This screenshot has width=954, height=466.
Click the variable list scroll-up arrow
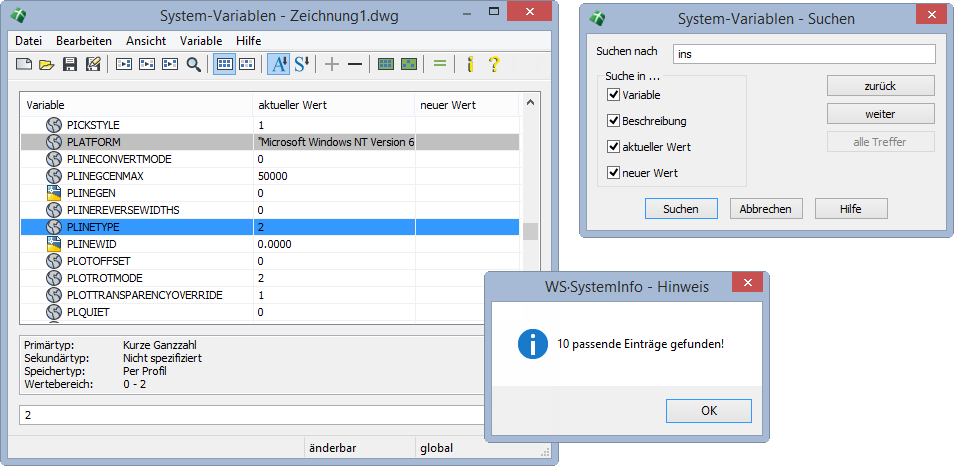[530, 103]
